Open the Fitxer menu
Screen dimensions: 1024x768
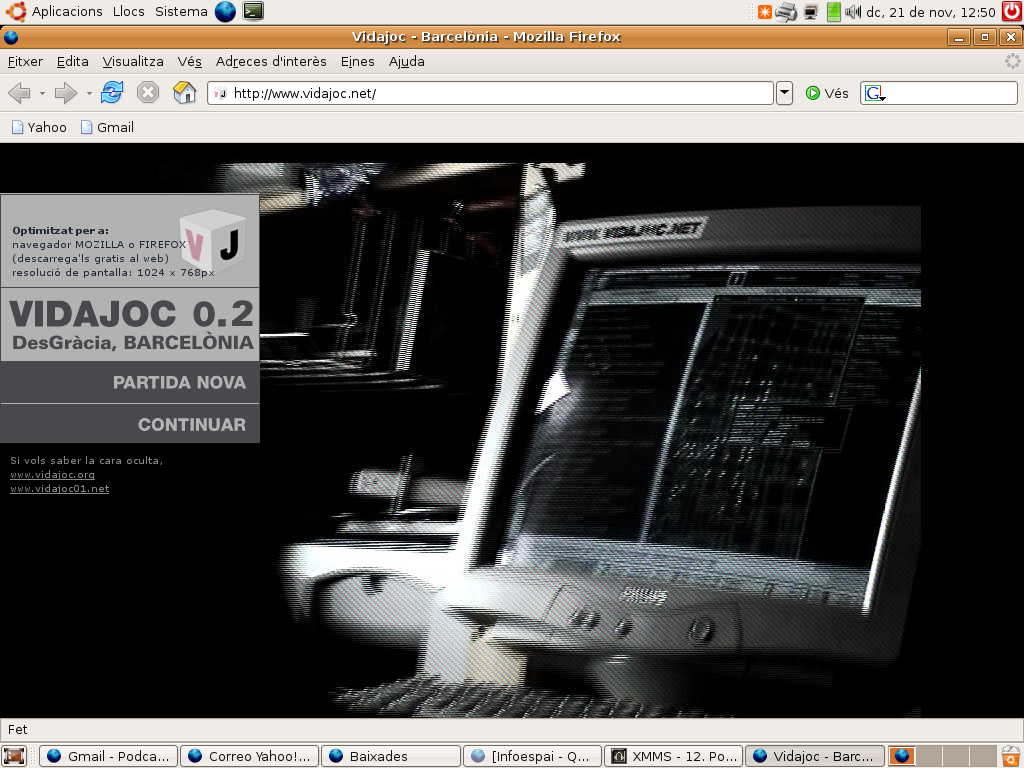pos(25,61)
